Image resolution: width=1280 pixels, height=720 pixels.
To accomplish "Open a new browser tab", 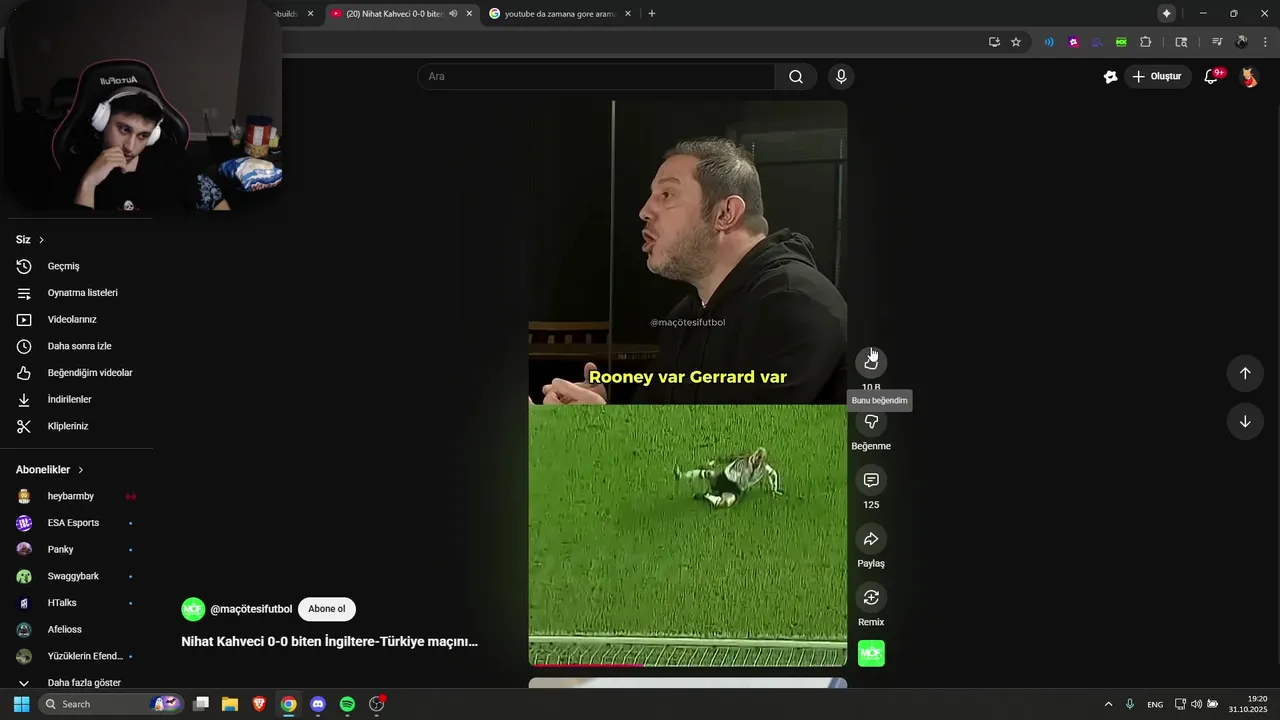I will click(652, 14).
